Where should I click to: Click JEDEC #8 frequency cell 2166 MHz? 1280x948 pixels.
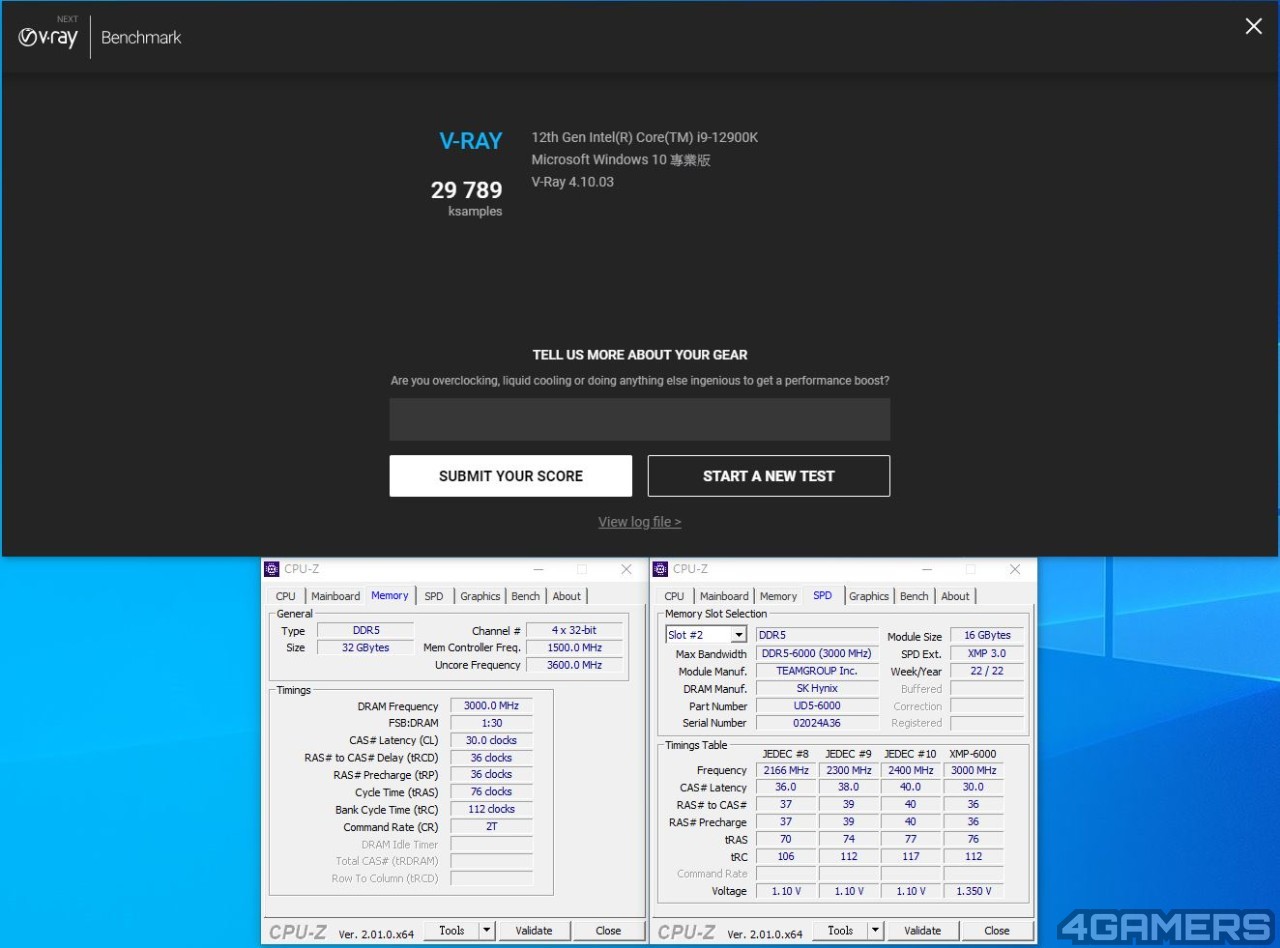tap(786, 771)
